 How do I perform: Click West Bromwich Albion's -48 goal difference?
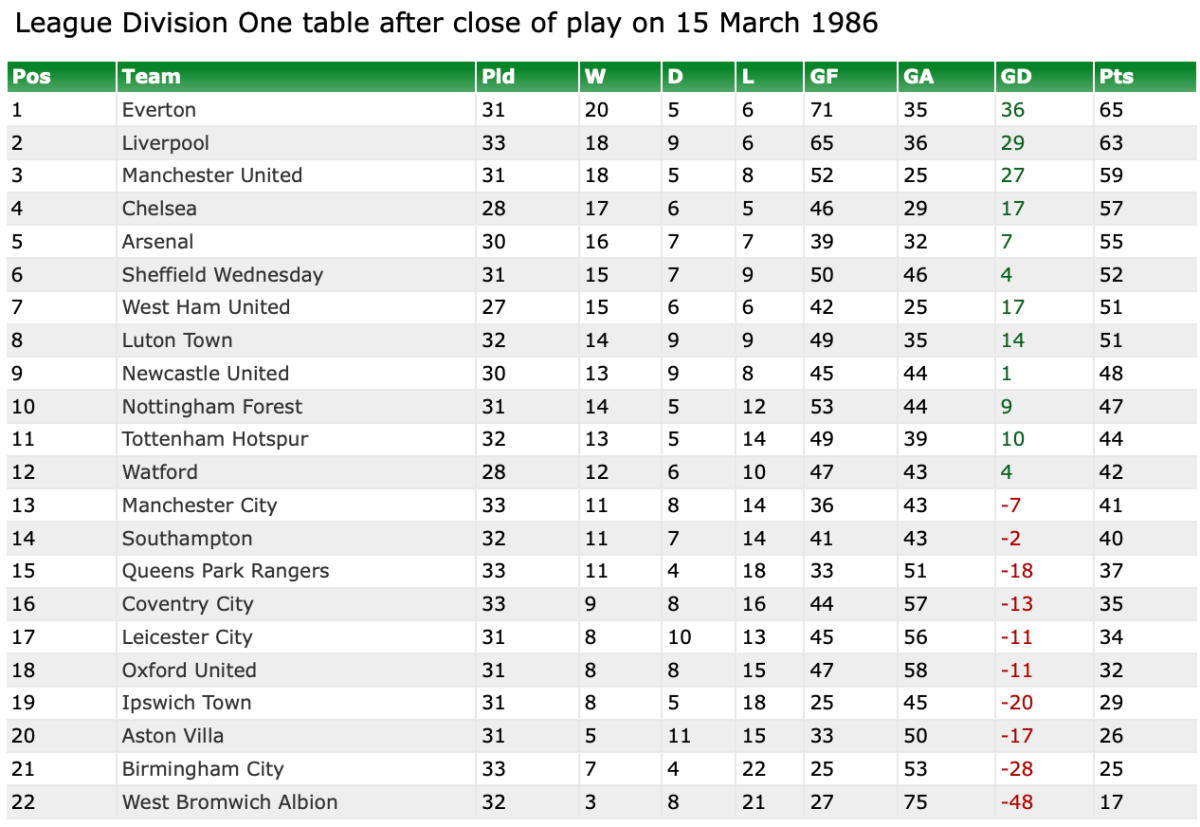1016,802
